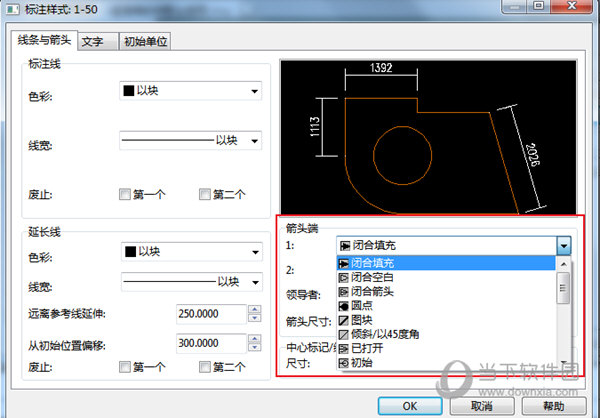Choose the 闭合空白 list entry text

pyautogui.click(x=372, y=278)
